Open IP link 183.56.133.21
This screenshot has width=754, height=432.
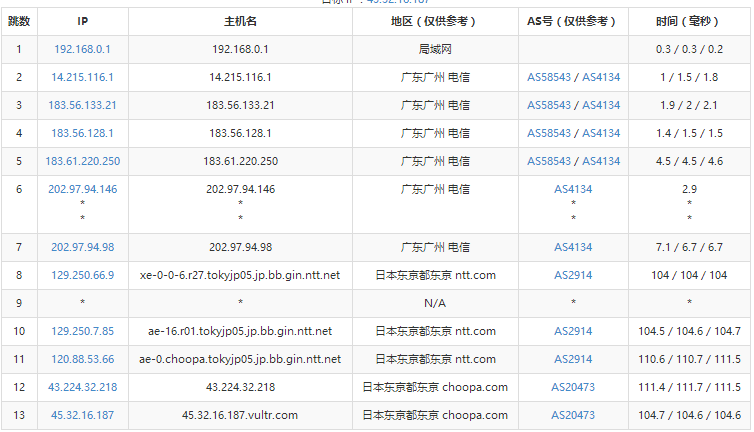coord(82,105)
